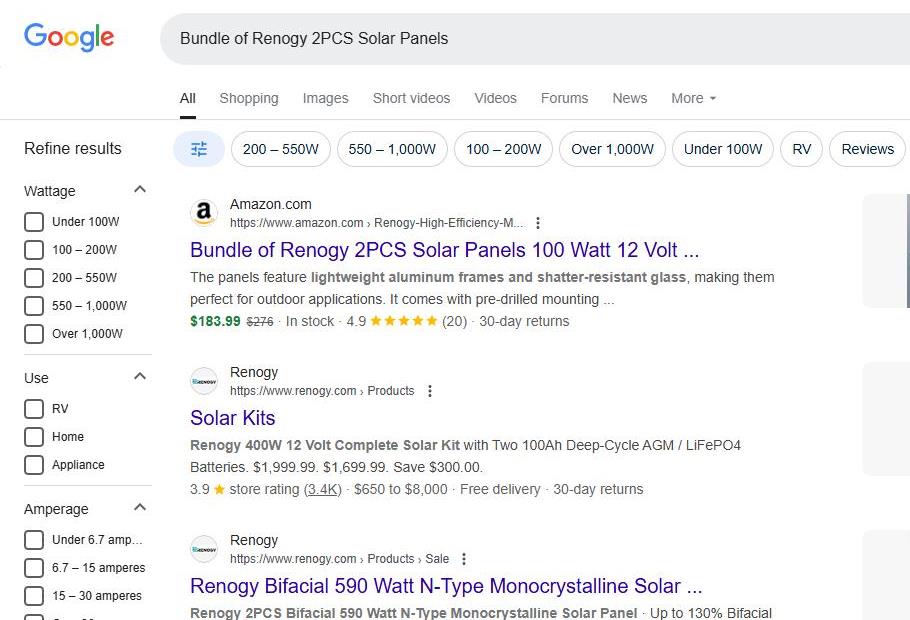Screen dimensions: 910x620
Task: Open three-dot menu for Renogy Sale result
Action: coord(463,559)
